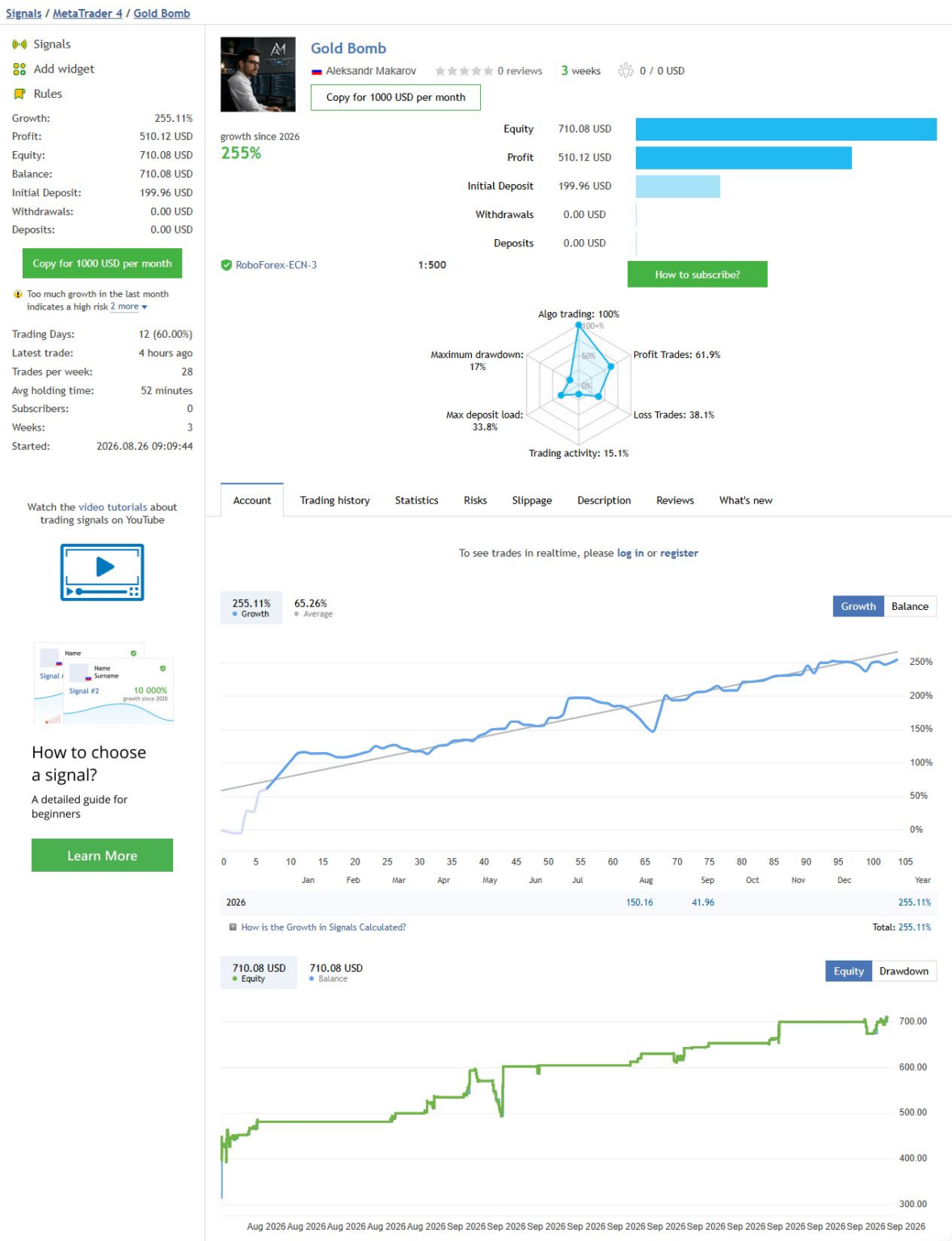The width and height of the screenshot is (952, 1241).
Task: Open the What's new tab
Action: [x=745, y=501]
